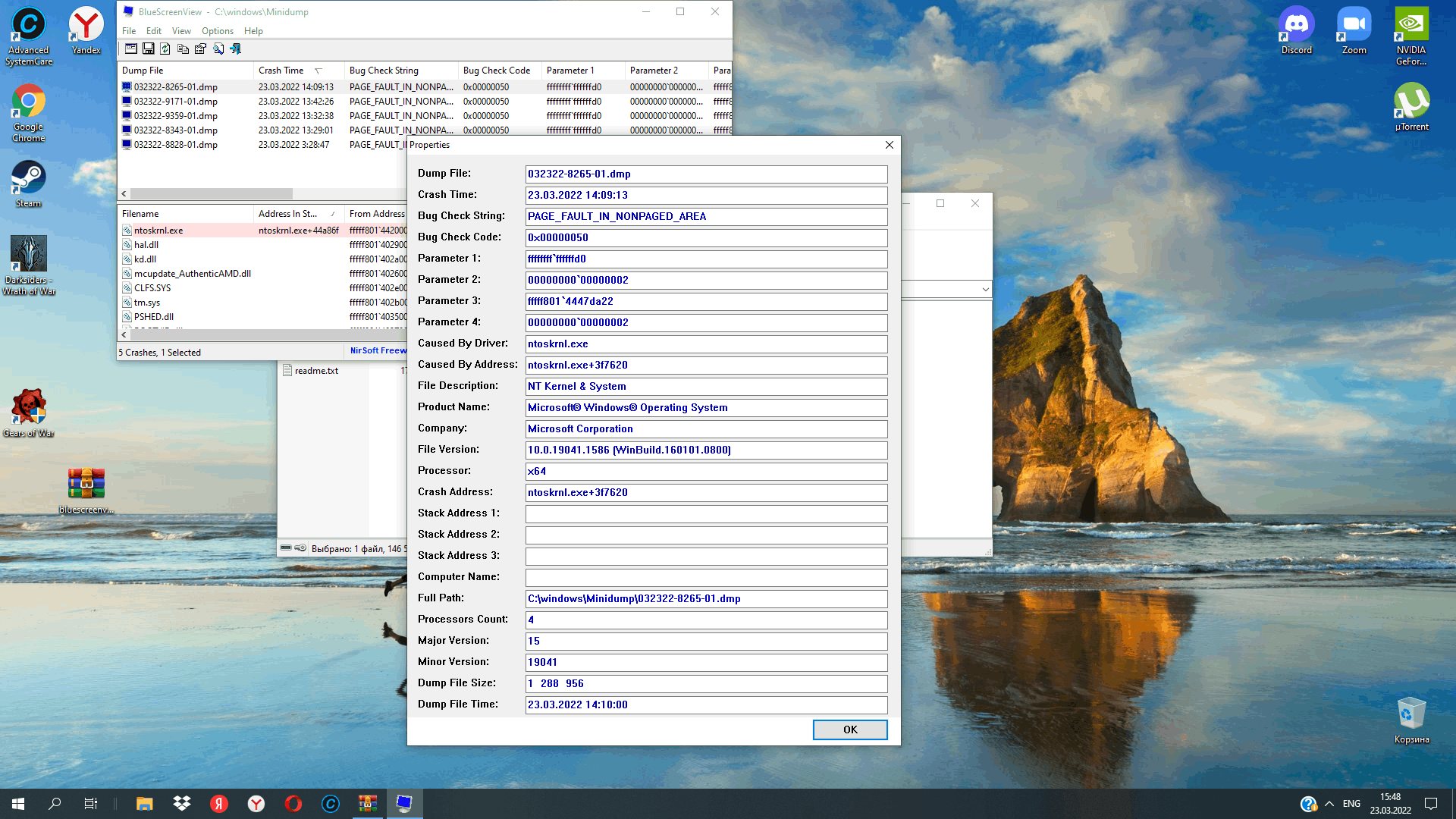Open Gears of War desktop shortcut
The image size is (1456, 819).
click(x=29, y=413)
